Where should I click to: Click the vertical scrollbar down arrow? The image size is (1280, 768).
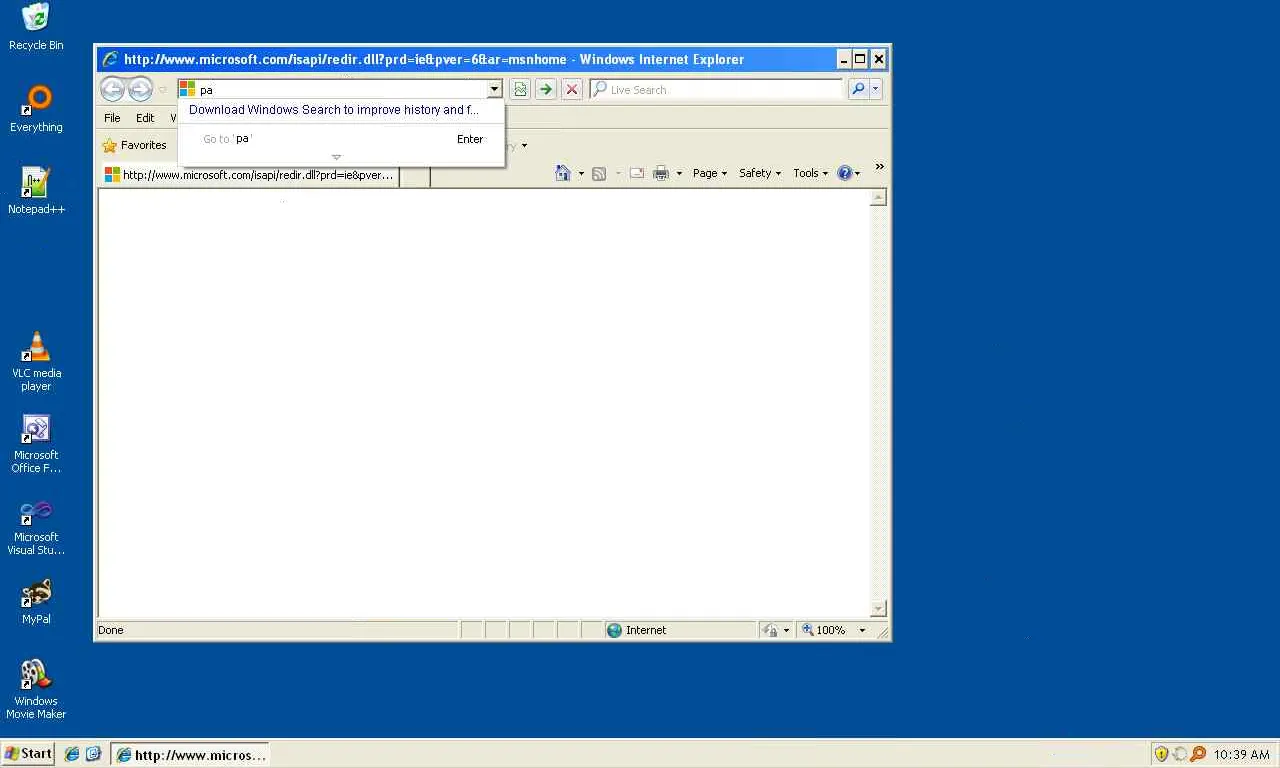[x=879, y=609]
